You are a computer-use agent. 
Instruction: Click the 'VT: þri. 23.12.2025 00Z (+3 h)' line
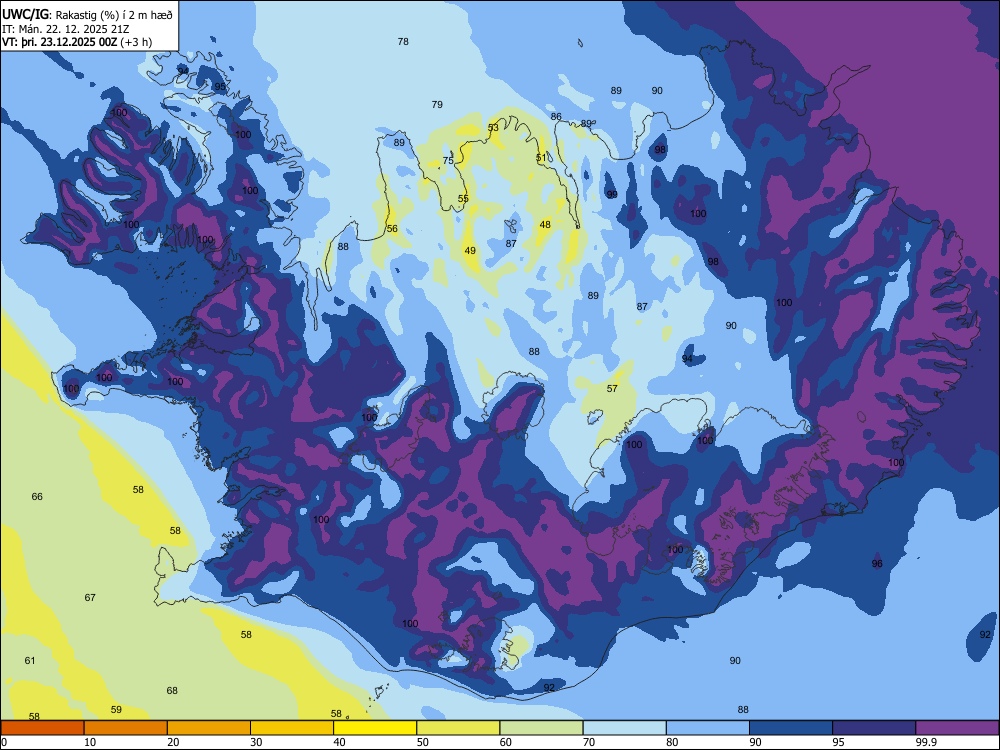(77, 42)
